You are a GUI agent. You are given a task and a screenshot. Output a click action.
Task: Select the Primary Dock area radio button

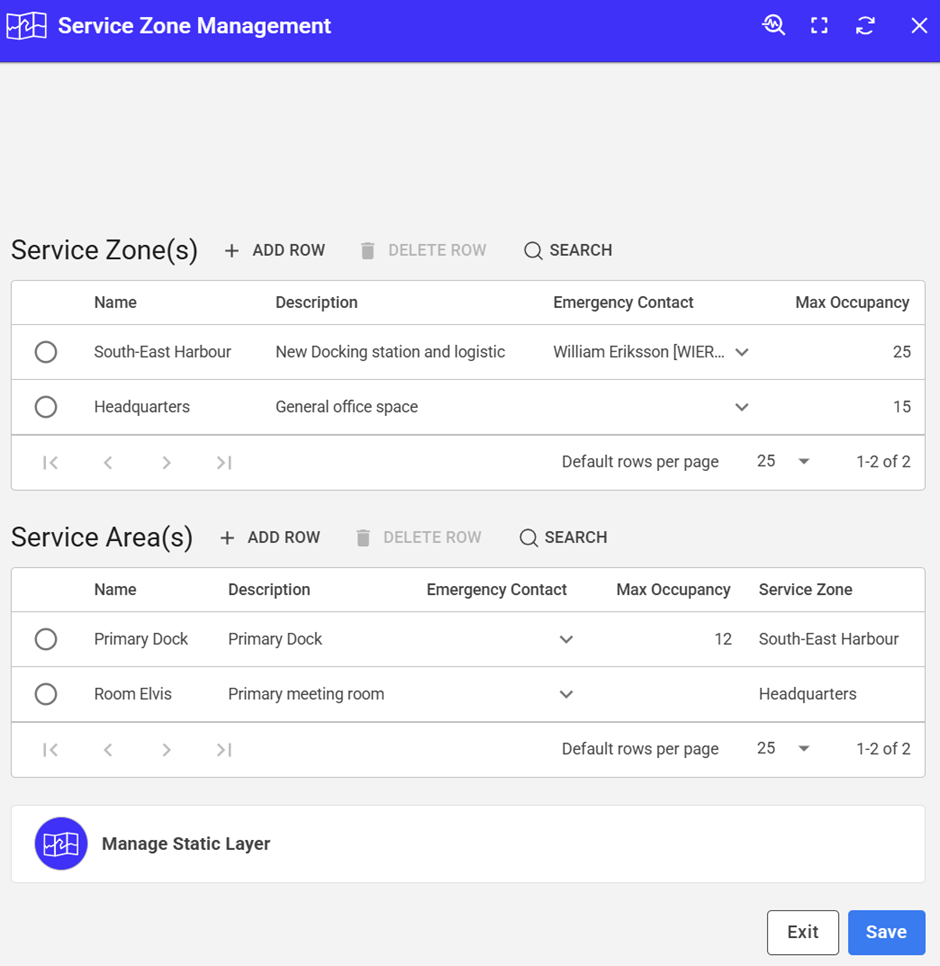[46, 639]
